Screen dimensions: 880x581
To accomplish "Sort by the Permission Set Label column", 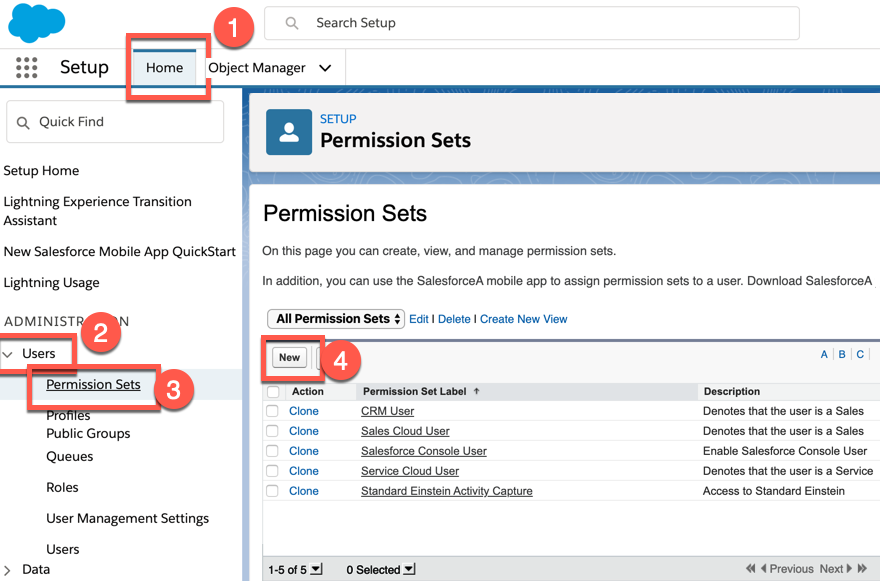I will (x=414, y=391).
